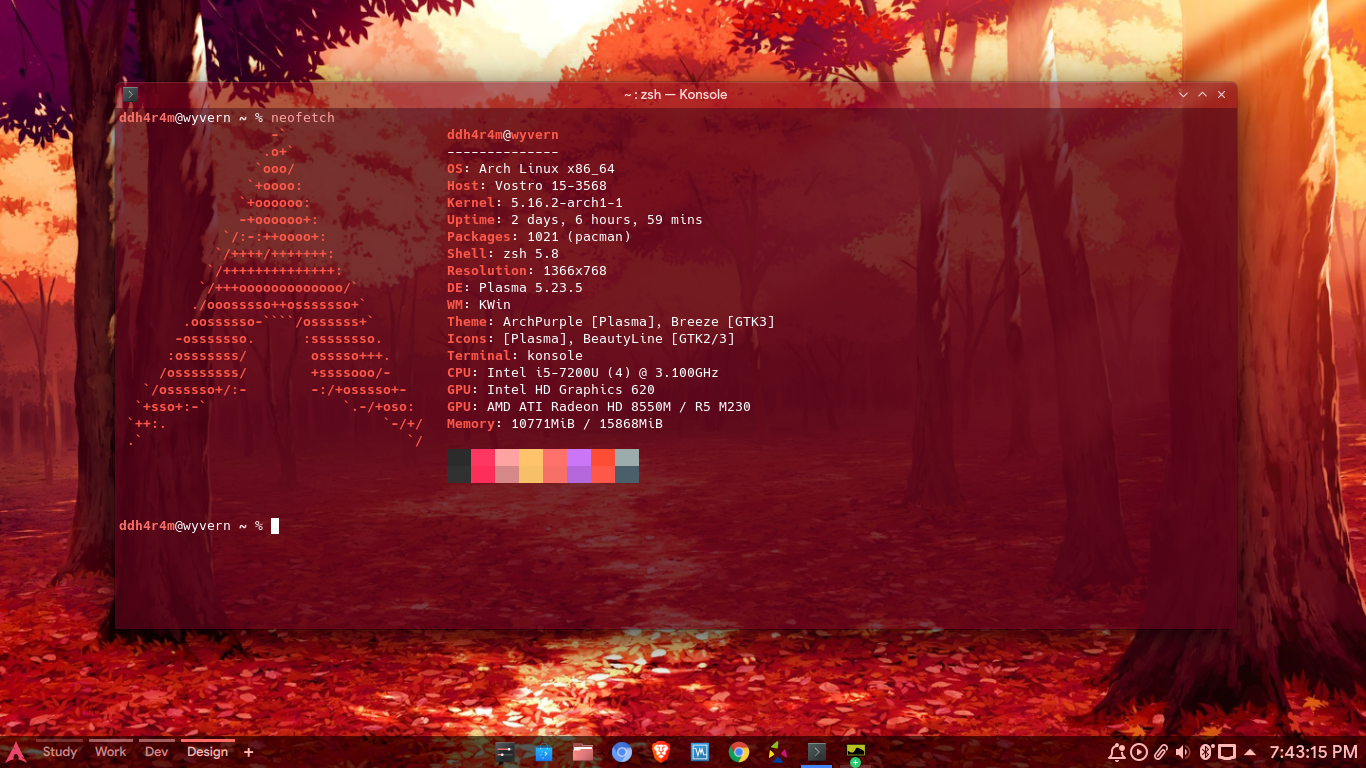Viewport: 1366px width, 768px height.
Task: Click 'GPU: Intel HD Graphics 620' line
Action: [551, 390]
